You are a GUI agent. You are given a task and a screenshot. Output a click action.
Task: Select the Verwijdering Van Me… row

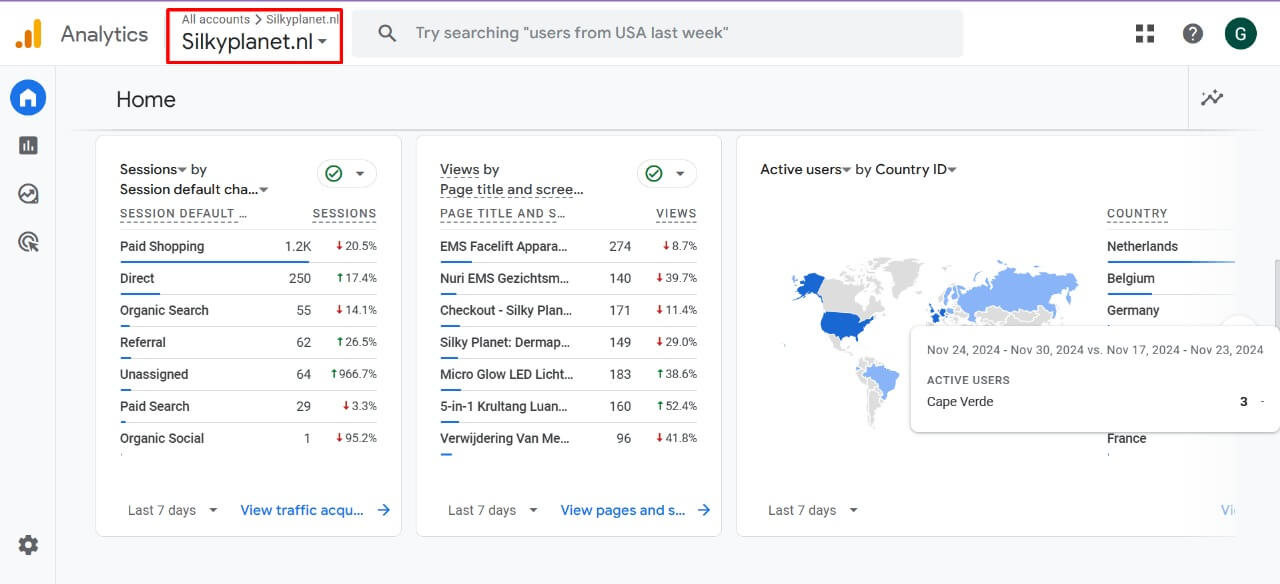pos(568,439)
